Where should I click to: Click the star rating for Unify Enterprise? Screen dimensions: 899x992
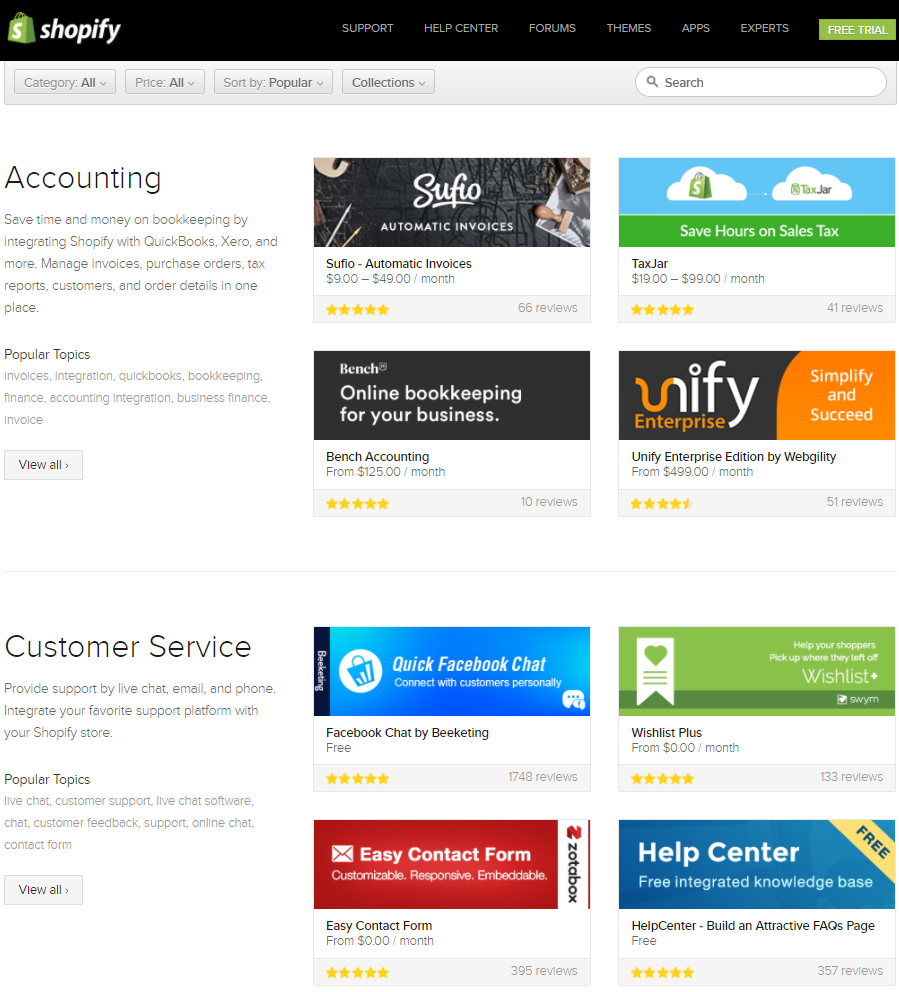(x=662, y=504)
